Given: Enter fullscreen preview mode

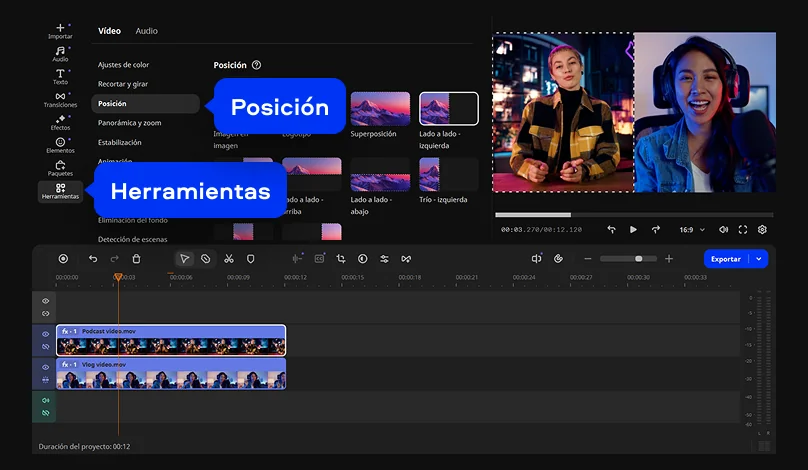Looking at the screenshot, I should (743, 229).
